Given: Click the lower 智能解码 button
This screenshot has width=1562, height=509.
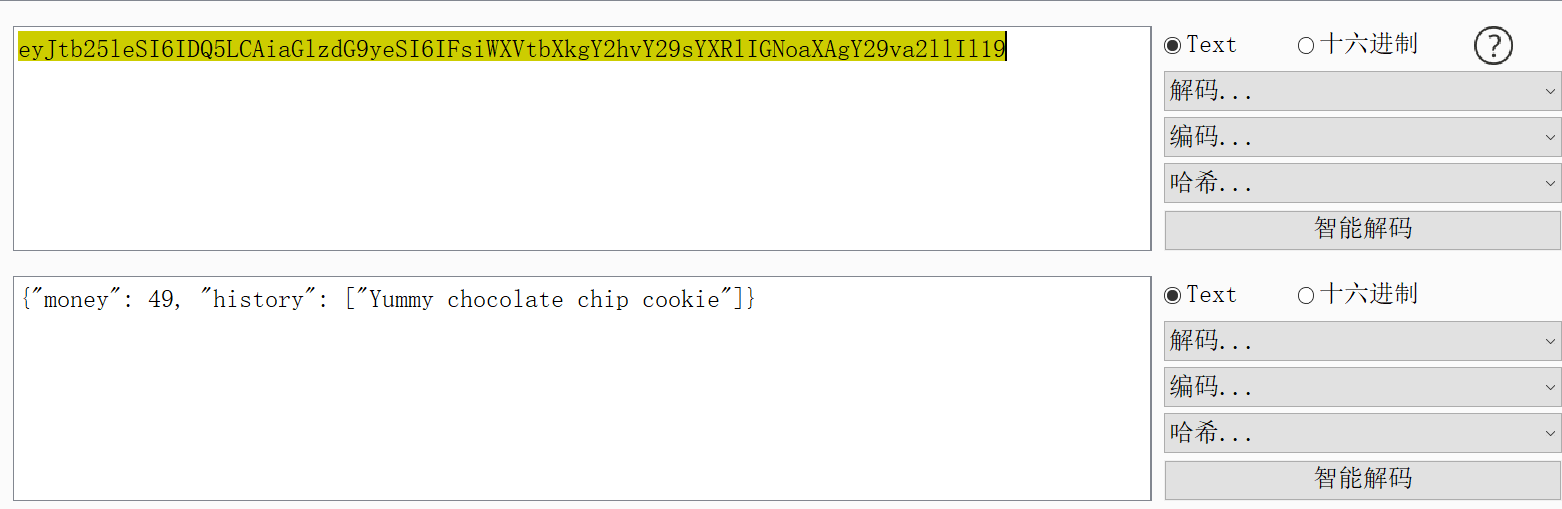Looking at the screenshot, I should [x=1362, y=479].
